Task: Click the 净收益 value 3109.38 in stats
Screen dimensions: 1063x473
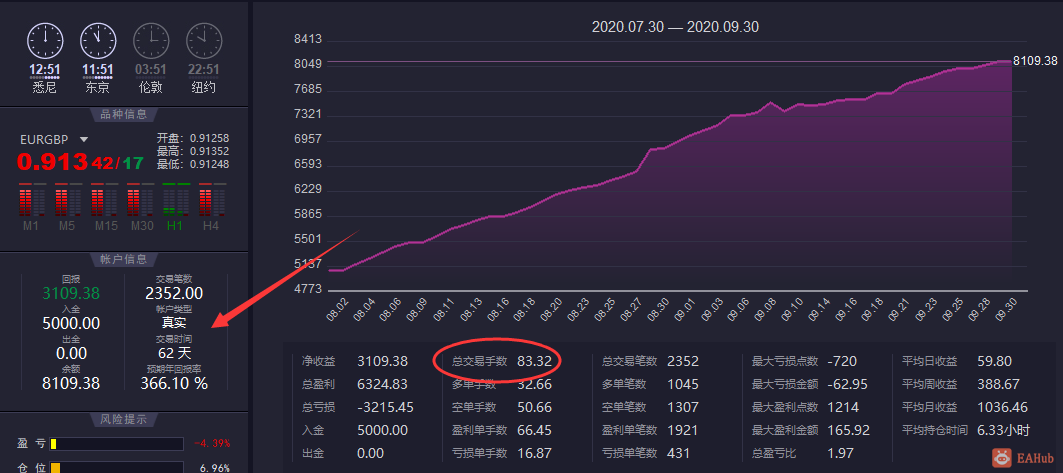Action: (x=382, y=361)
